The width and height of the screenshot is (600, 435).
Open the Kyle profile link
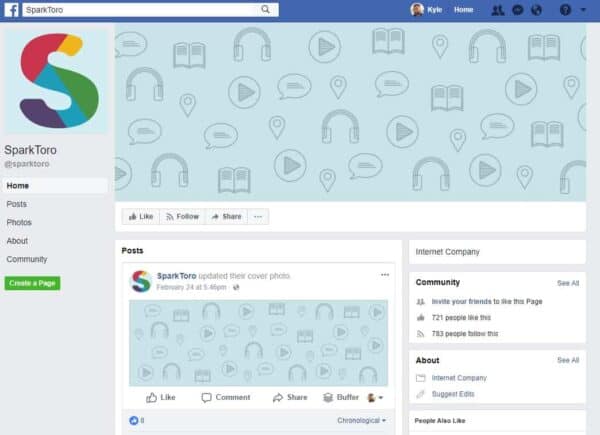coord(435,10)
